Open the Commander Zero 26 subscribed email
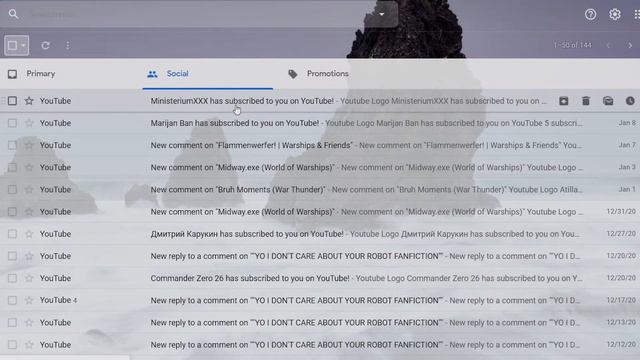This screenshot has width=640, height=360. click(x=320, y=278)
